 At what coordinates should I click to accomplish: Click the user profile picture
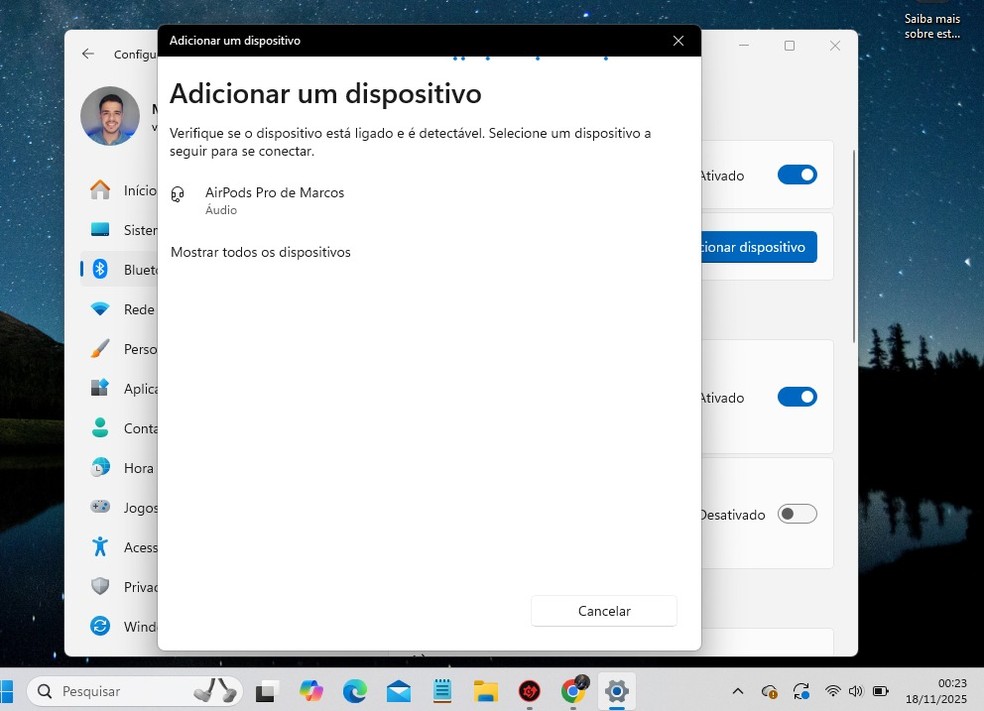pos(110,115)
